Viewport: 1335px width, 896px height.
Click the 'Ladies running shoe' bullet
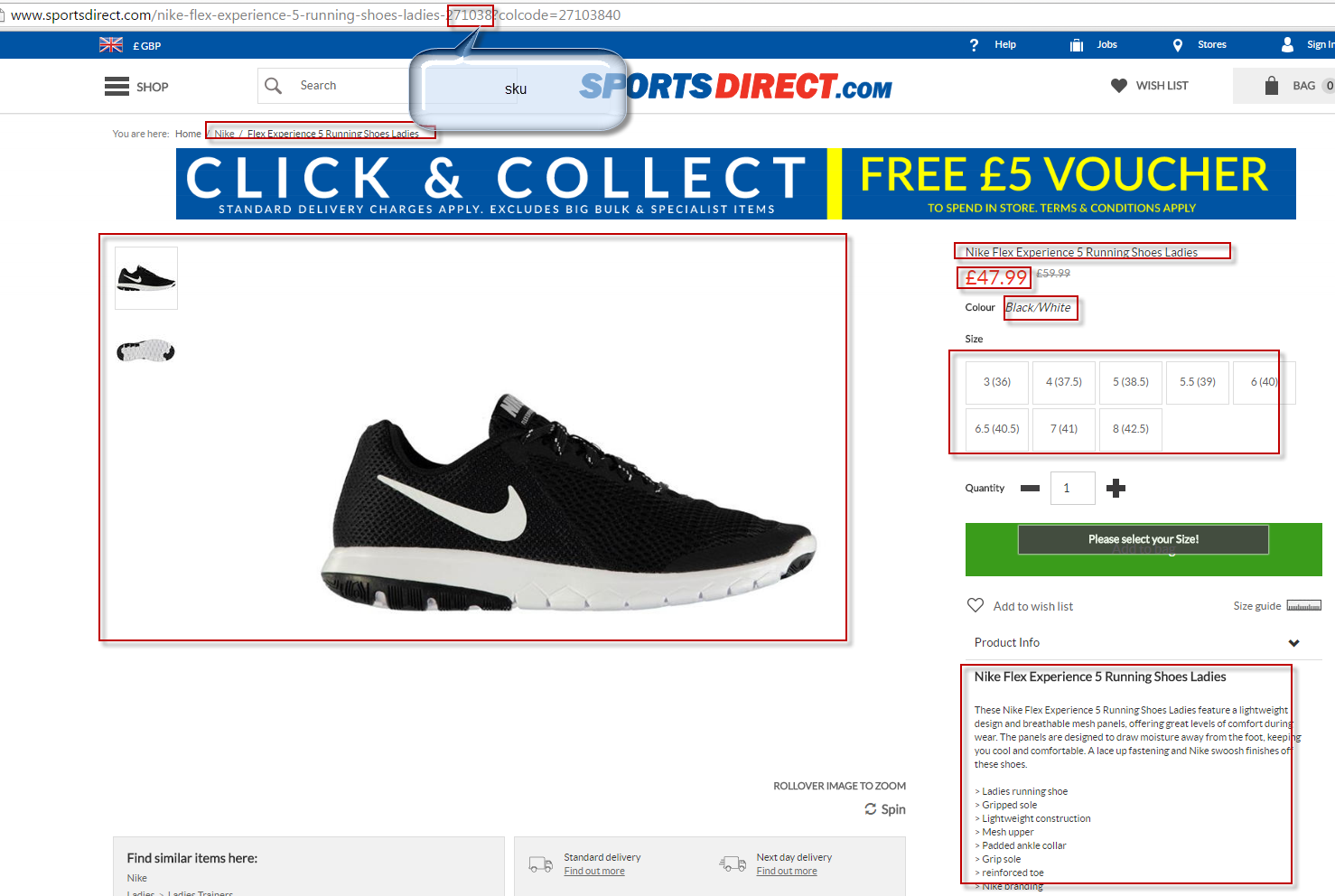pos(1022,792)
